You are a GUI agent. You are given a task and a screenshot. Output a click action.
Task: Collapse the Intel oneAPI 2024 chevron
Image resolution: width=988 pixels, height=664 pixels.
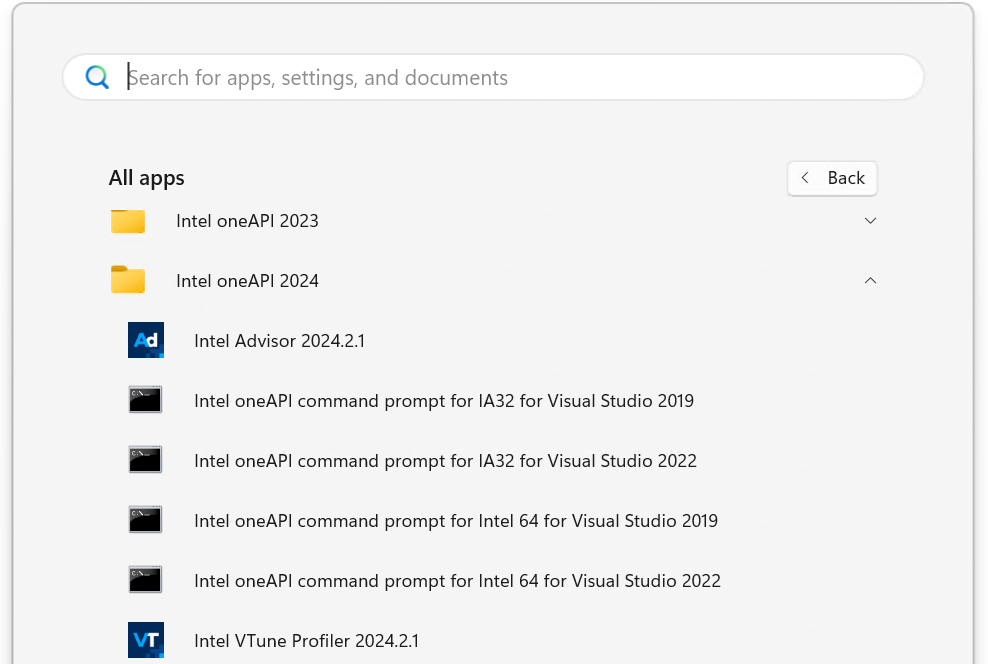(870, 281)
